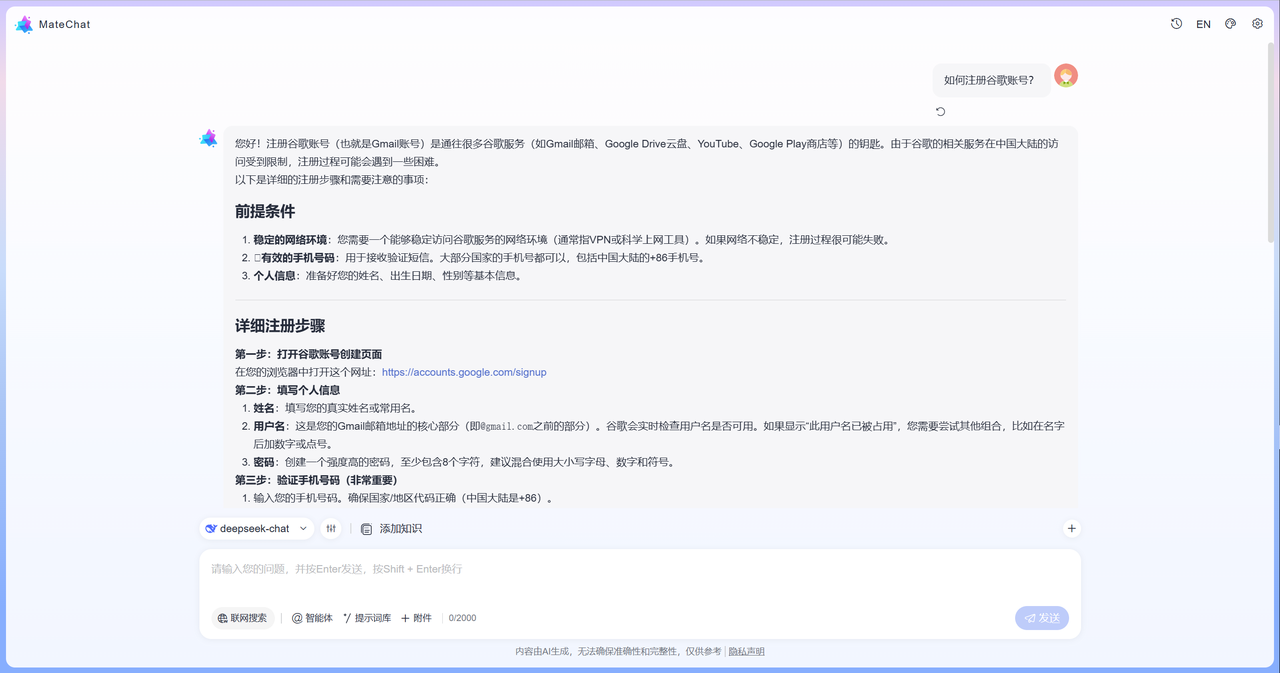1280x673 pixels.
Task: Open MateChat settings gear
Action: click(1257, 23)
